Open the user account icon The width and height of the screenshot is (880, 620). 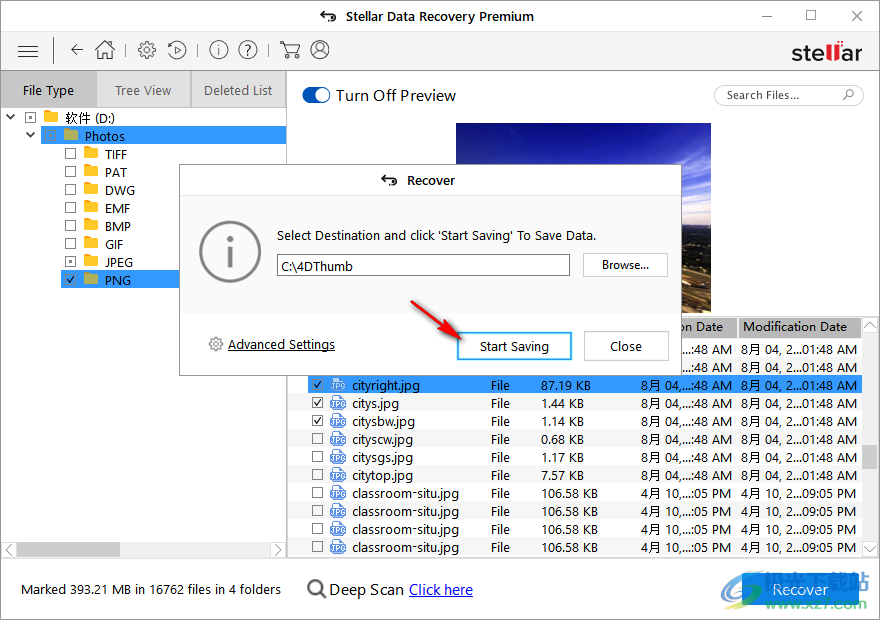(x=320, y=50)
